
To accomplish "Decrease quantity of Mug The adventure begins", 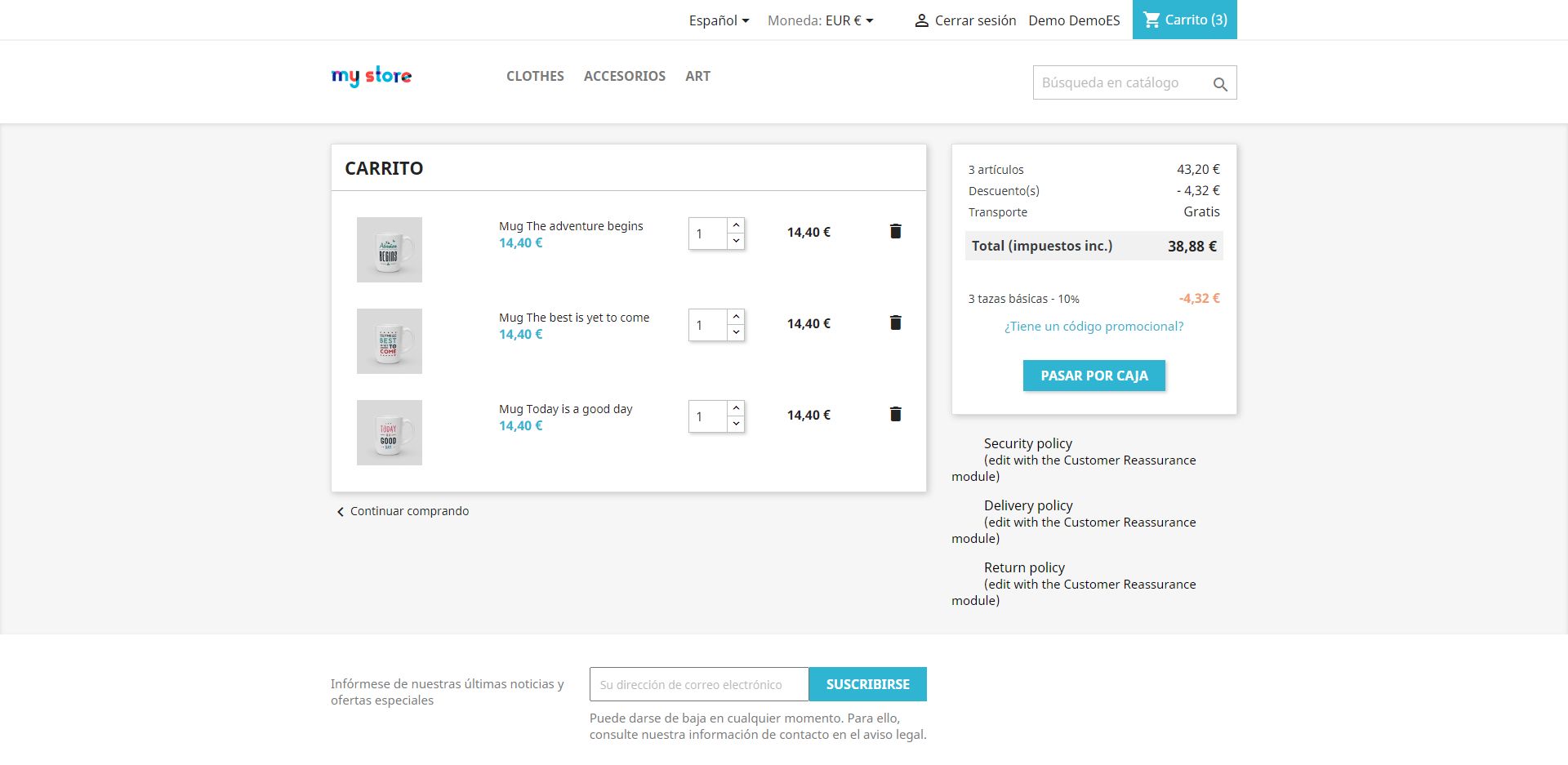I will click(736, 241).
